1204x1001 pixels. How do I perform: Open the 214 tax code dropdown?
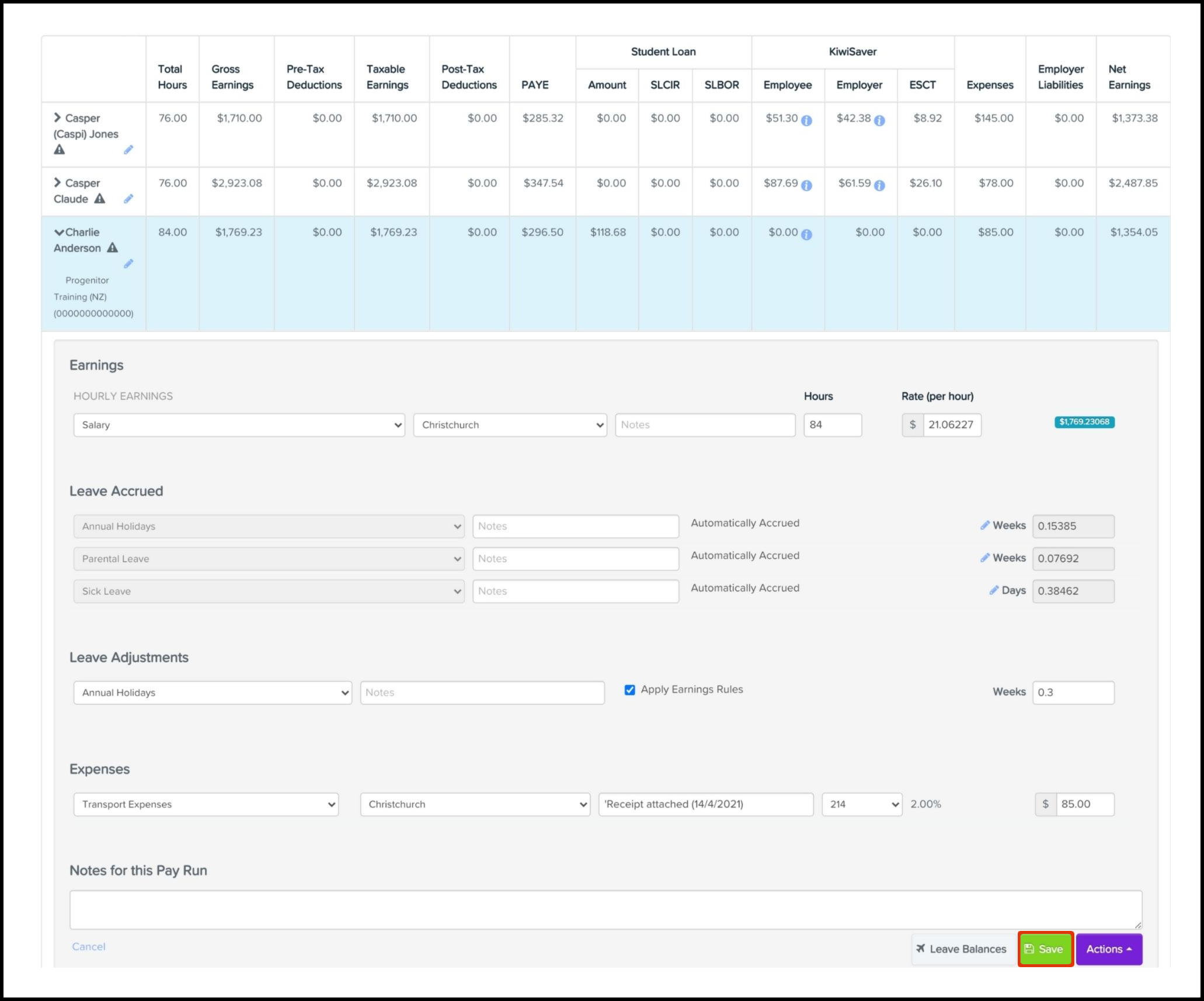(x=861, y=804)
